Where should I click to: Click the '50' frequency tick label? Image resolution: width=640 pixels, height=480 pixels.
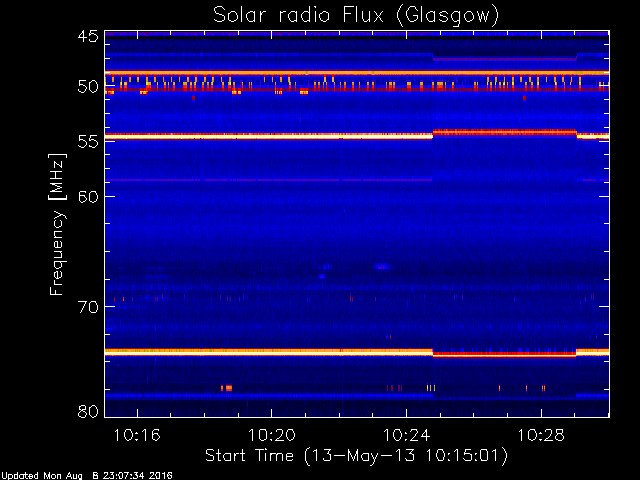tap(88, 87)
